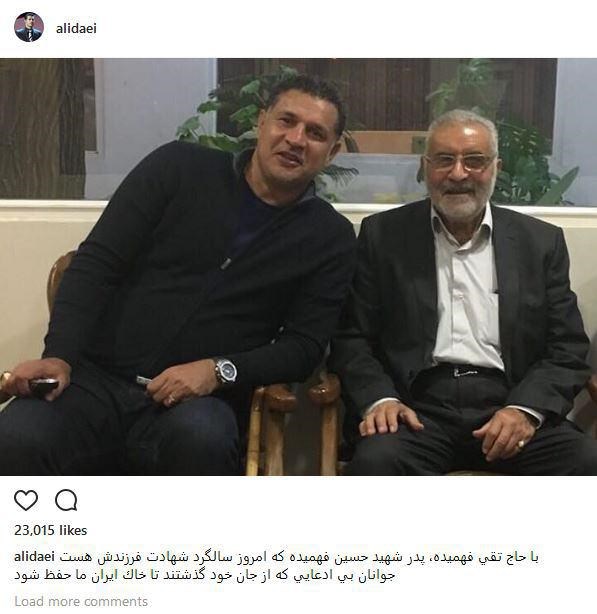Like the post with the heart icon
597x614 pixels.
(x=26, y=500)
